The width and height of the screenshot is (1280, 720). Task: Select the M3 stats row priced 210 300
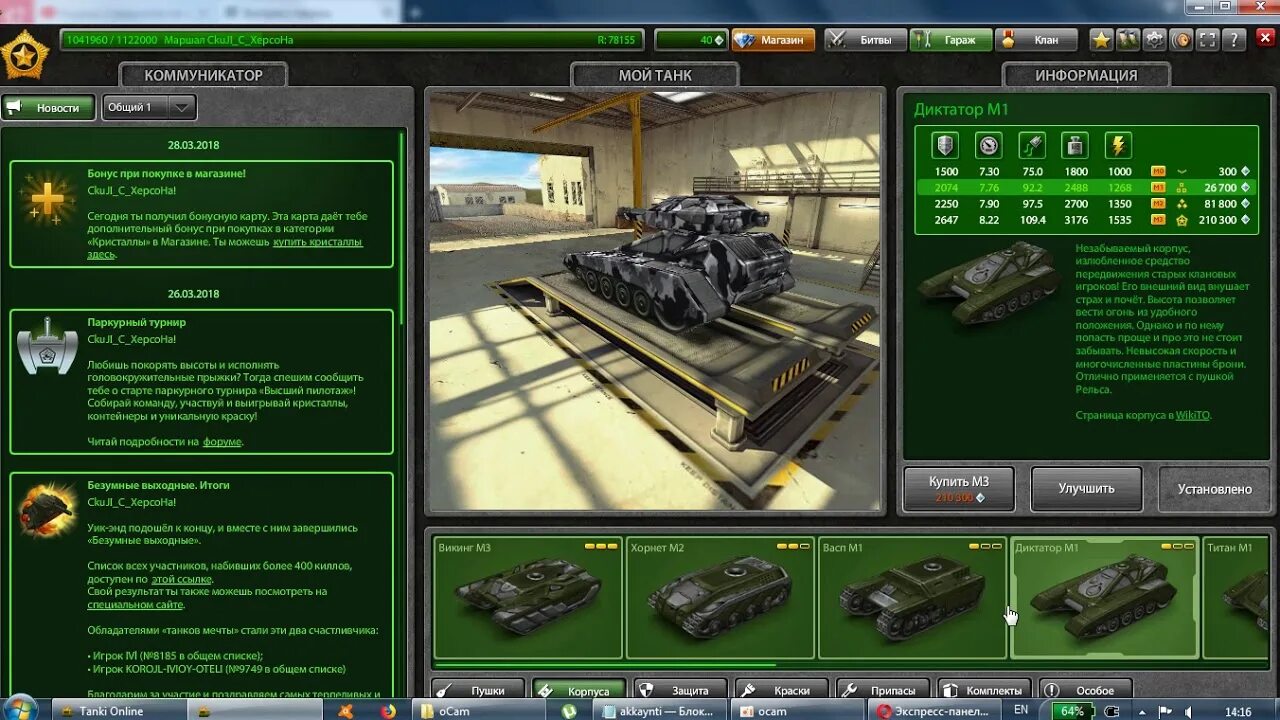(x=1088, y=219)
